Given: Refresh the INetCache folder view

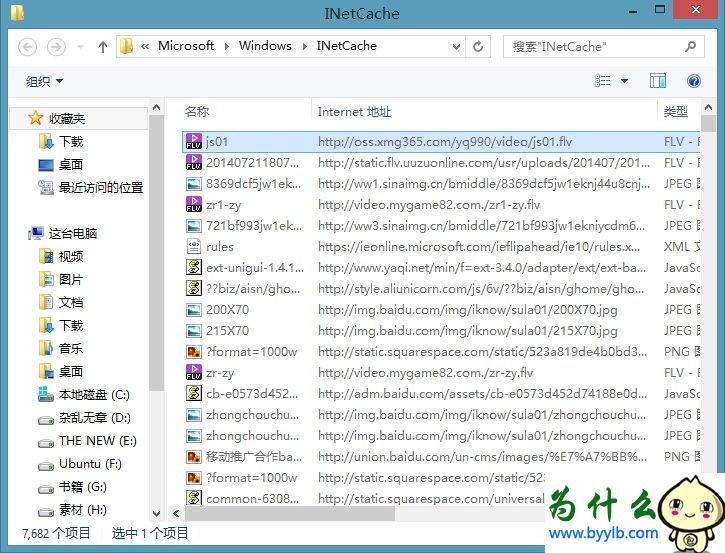Looking at the screenshot, I should click(478, 46).
